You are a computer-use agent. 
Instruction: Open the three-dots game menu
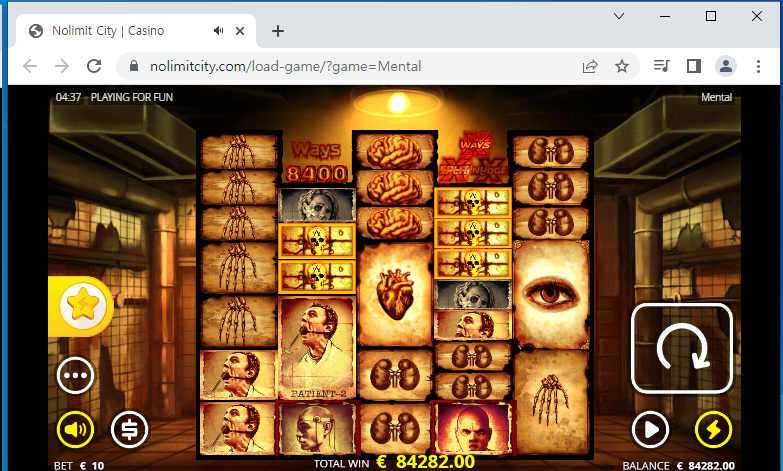point(75,376)
